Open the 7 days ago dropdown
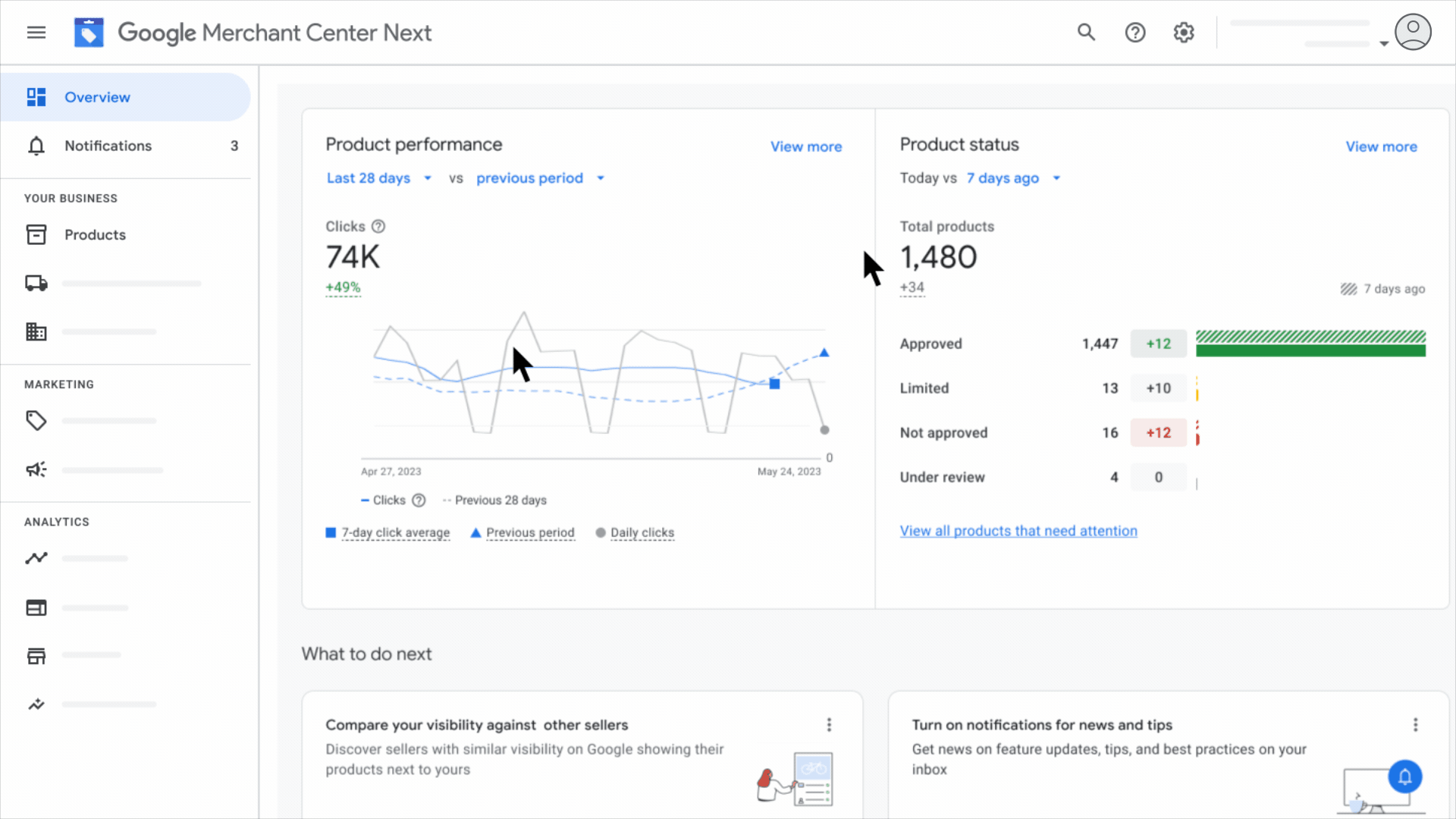Viewport: 1456px width, 819px height. click(x=1013, y=178)
